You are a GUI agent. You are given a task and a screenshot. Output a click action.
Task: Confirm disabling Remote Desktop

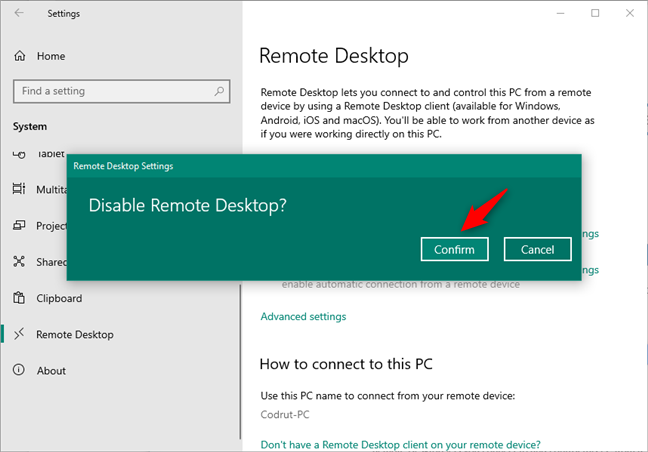pyautogui.click(x=455, y=249)
